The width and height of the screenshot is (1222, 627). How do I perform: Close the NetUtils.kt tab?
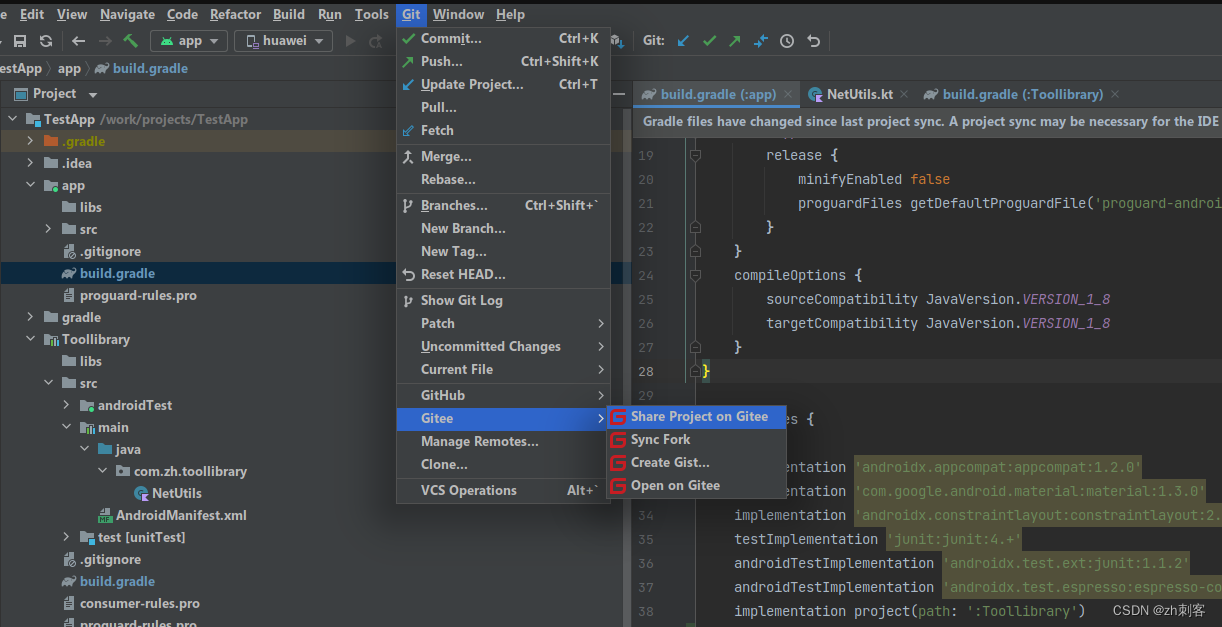click(904, 95)
